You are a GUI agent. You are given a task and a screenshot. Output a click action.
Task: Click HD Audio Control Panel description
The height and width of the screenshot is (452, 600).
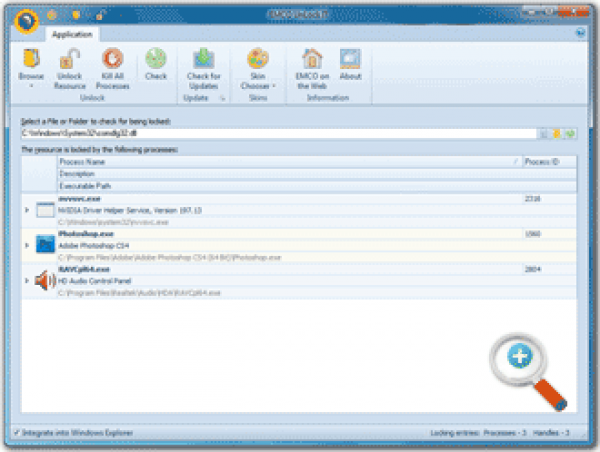[95, 281]
